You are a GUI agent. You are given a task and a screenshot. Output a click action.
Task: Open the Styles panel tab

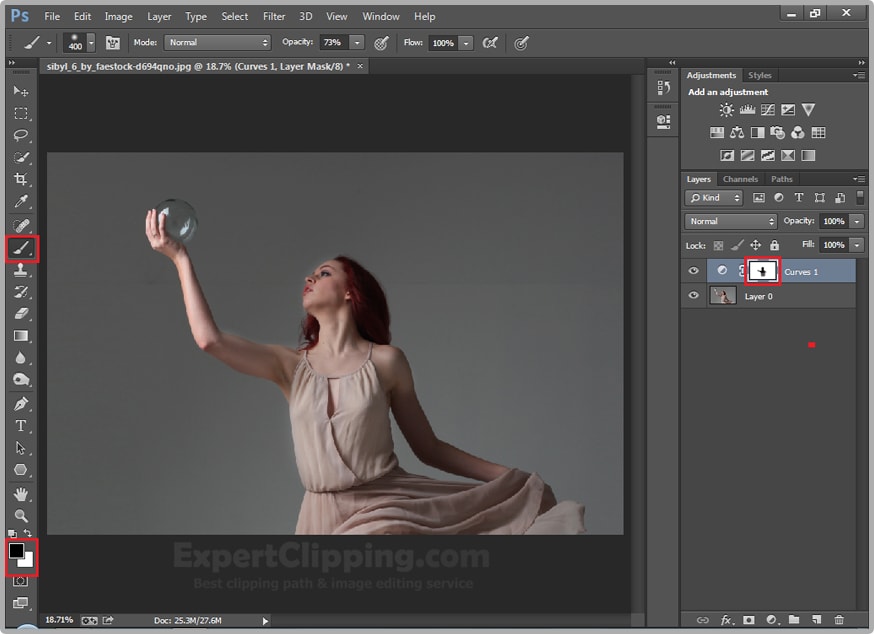tap(760, 75)
